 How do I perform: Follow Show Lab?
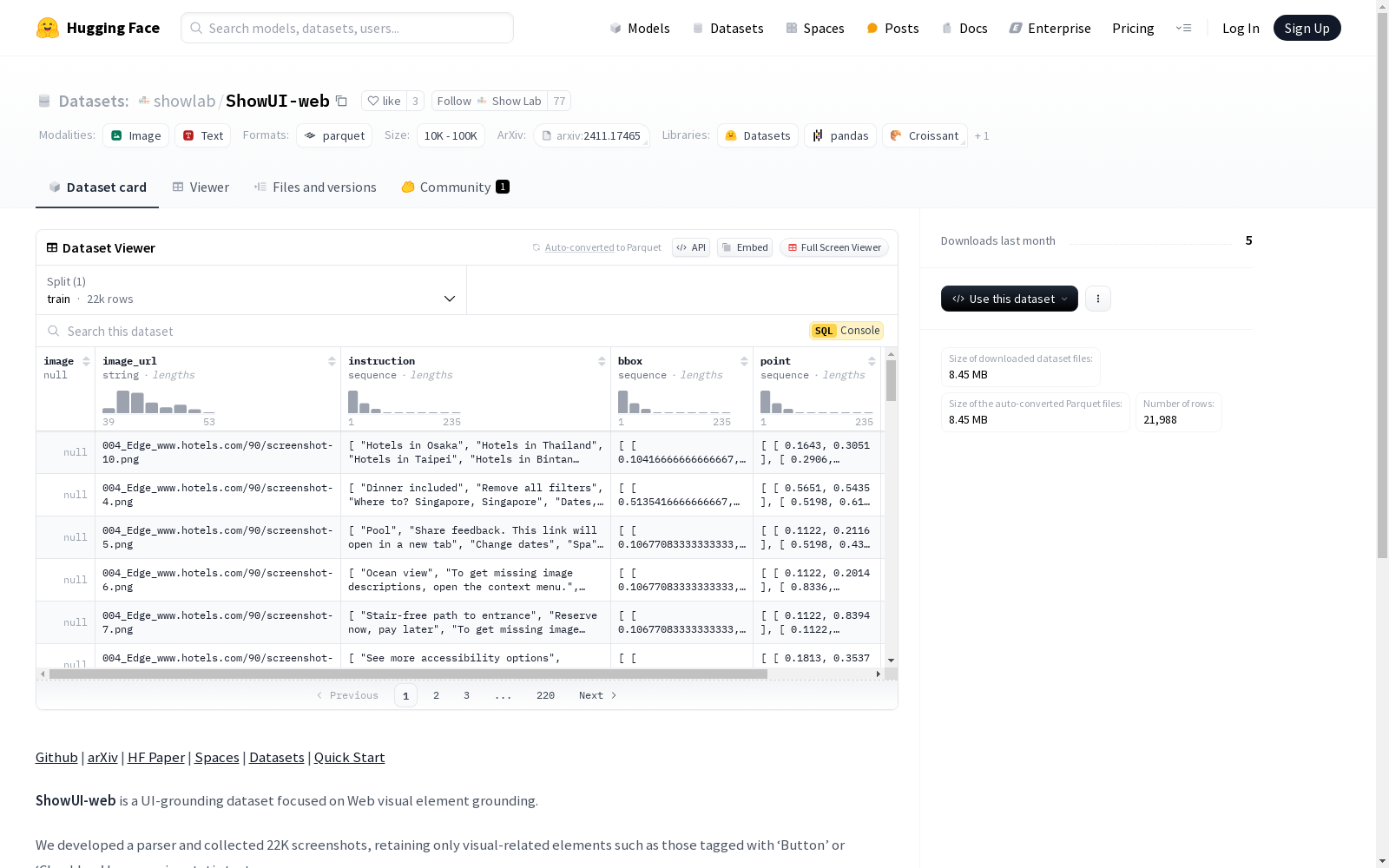490,101
